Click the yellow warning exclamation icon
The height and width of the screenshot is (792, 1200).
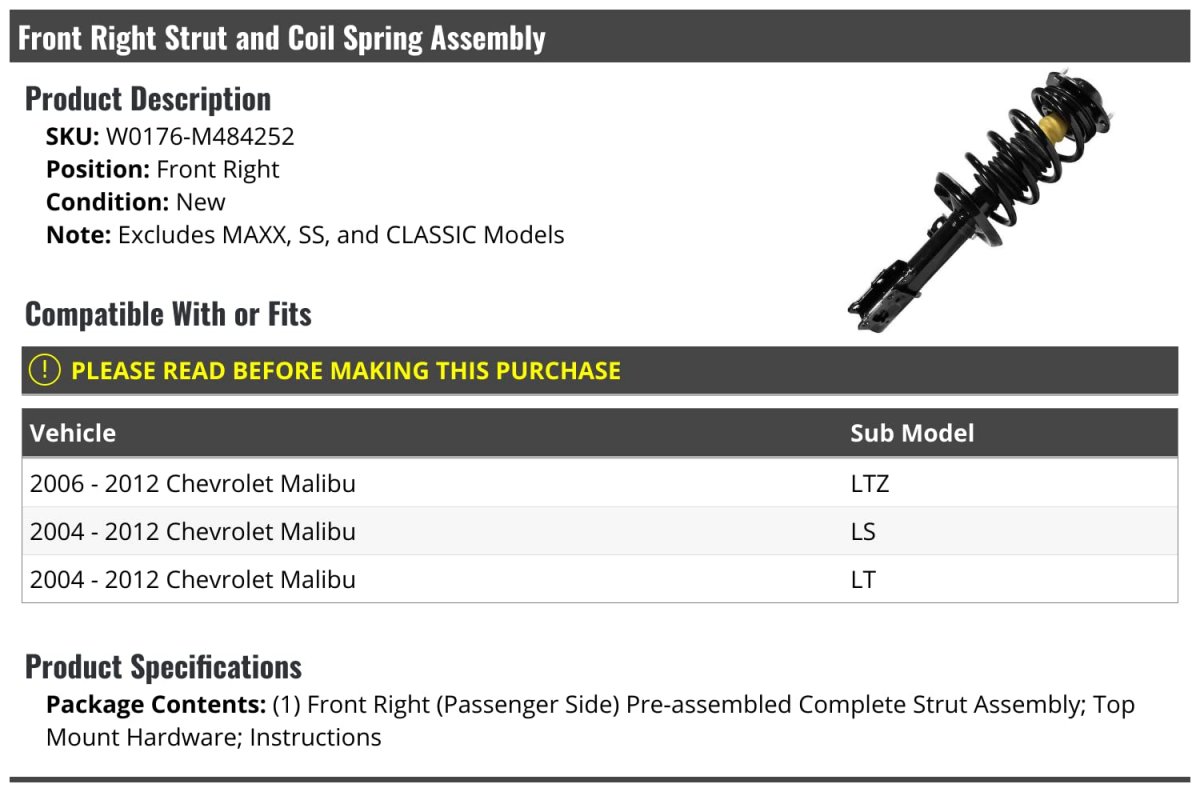pos(45,370)
